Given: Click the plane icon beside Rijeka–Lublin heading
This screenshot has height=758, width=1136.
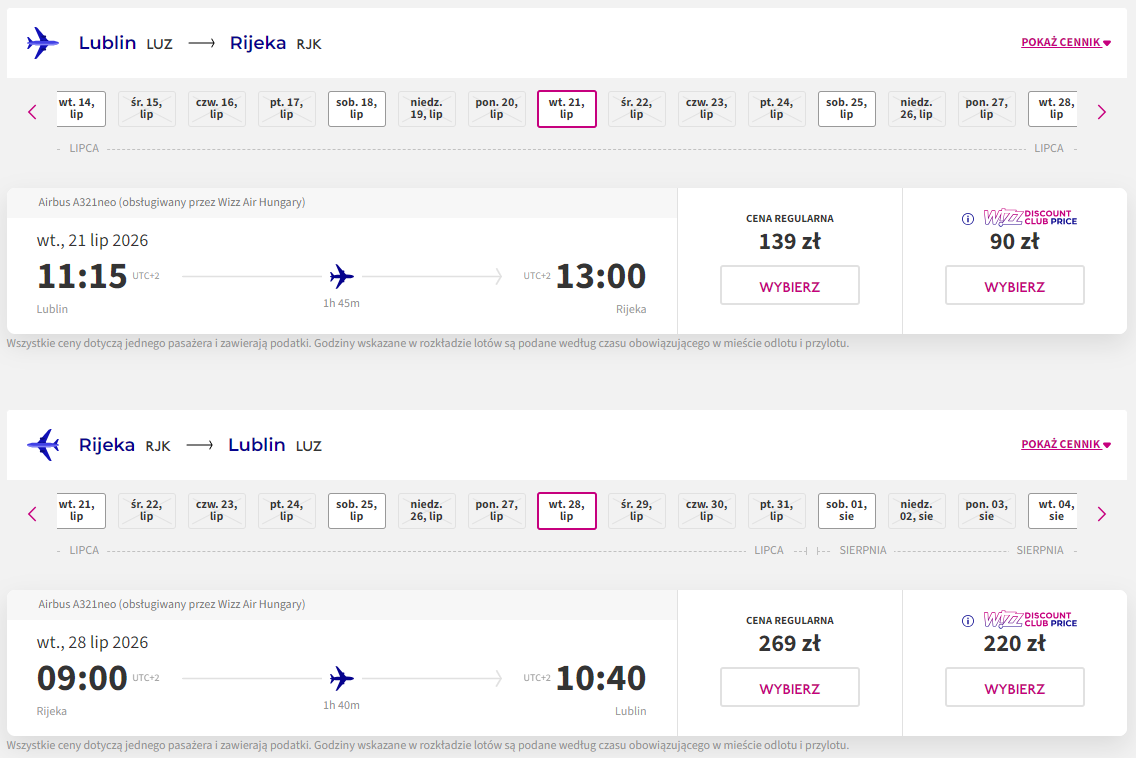Looking at the screenshot, I should click(43, 445).
